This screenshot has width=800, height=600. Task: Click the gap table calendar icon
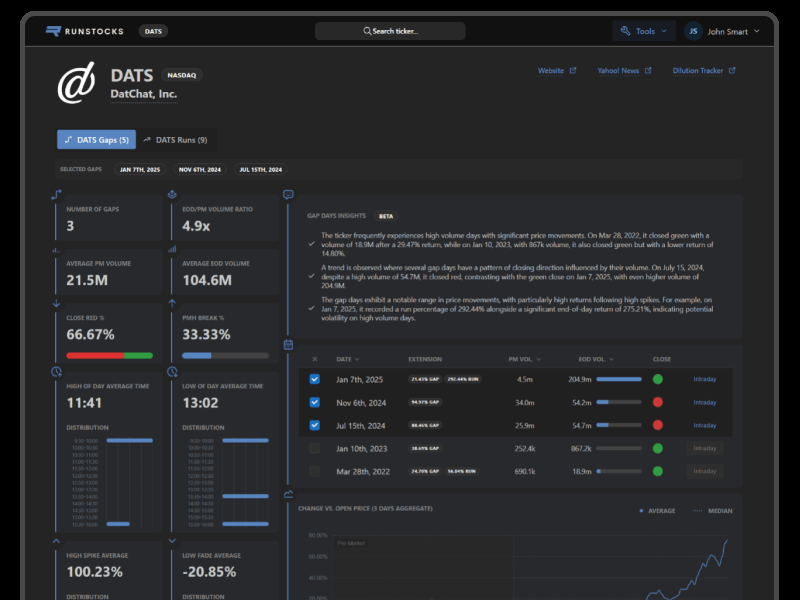(288, 345)
